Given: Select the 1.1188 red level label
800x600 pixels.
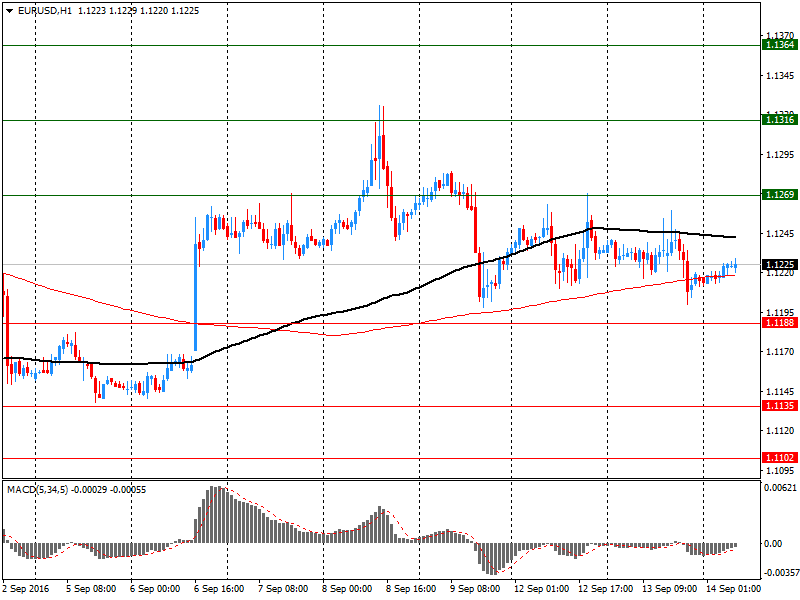Looking at the screenshot, I should (779, 323).
